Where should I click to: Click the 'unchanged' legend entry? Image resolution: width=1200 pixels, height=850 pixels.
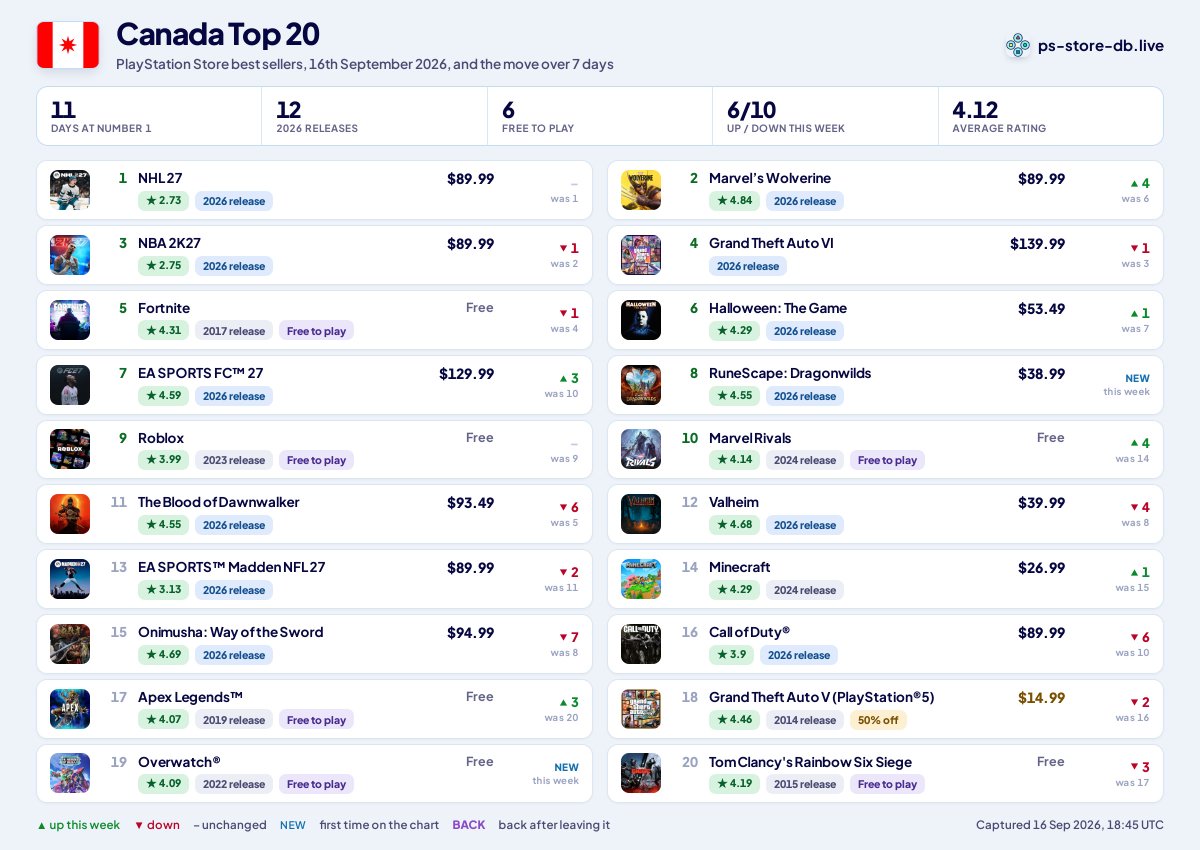(x=230, y=825)
